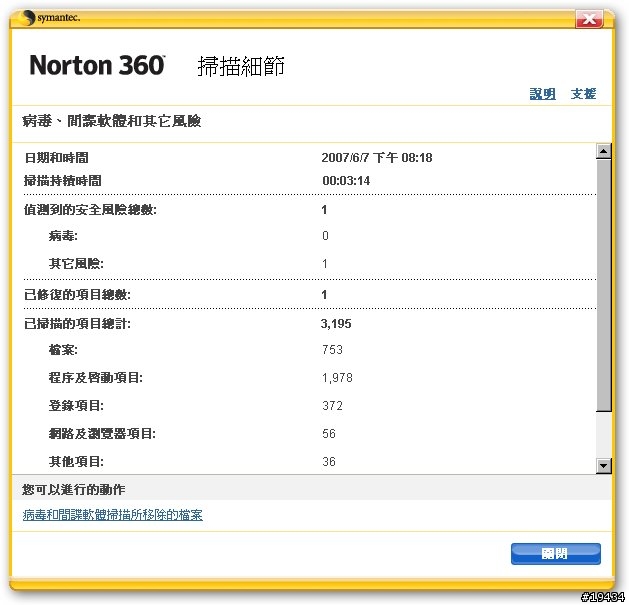Click the vertical scrollbar thumb

tap(604, 285)
